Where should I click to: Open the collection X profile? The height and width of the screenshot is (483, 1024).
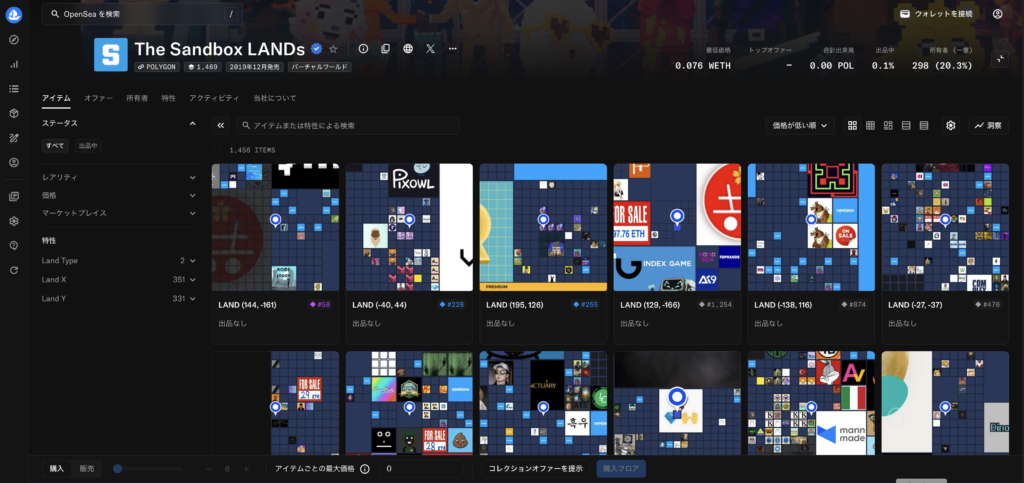click(x=430, y=49)
